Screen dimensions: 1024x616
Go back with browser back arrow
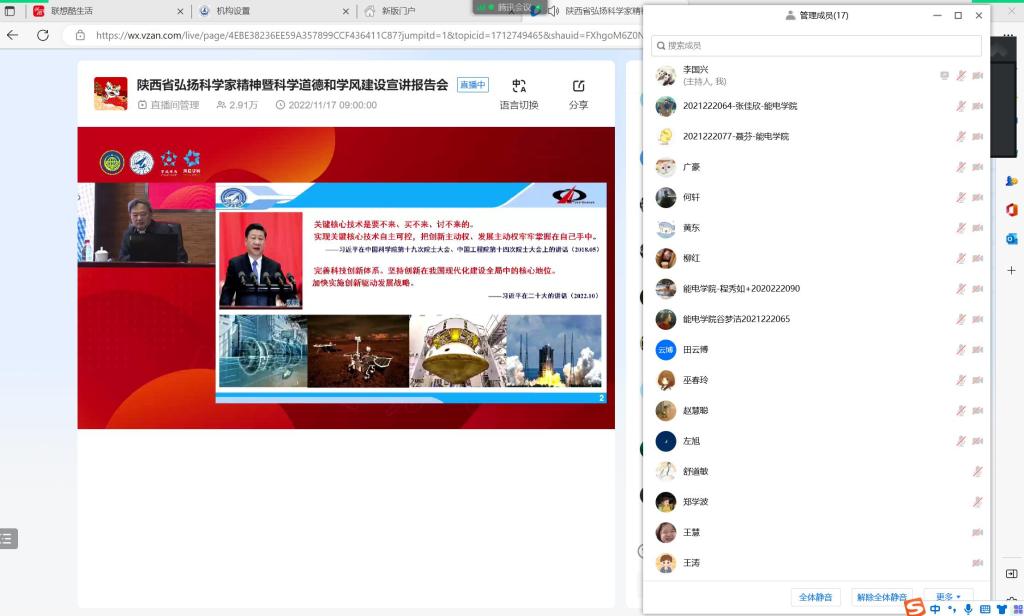coord(13,35)
